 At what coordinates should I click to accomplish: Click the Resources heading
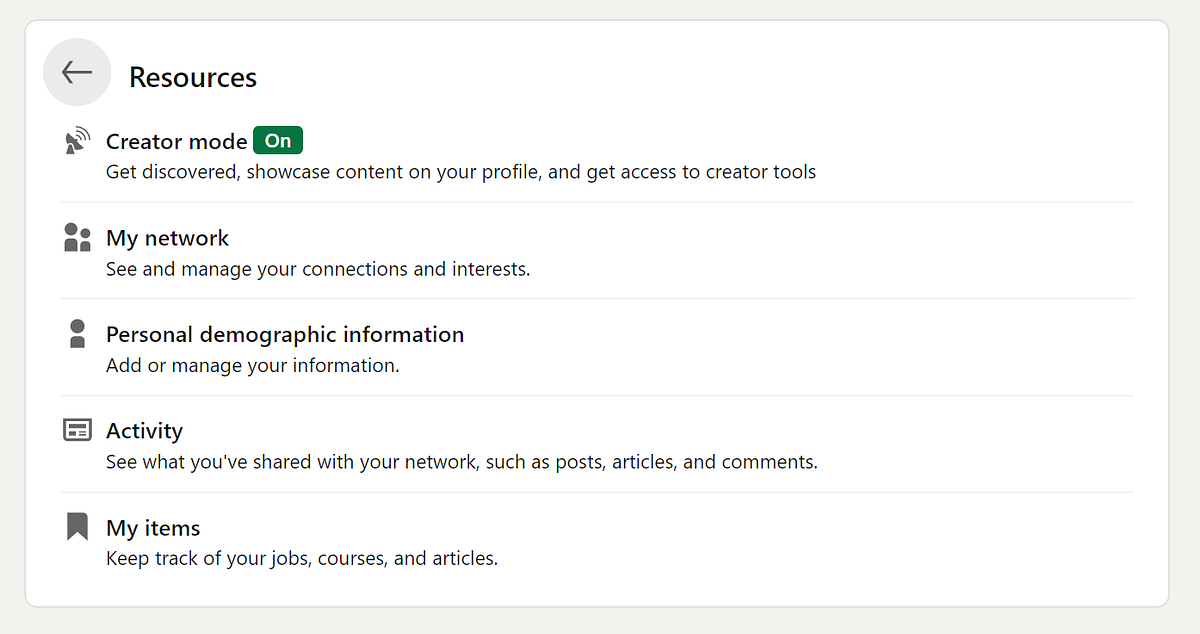(193, 77)
